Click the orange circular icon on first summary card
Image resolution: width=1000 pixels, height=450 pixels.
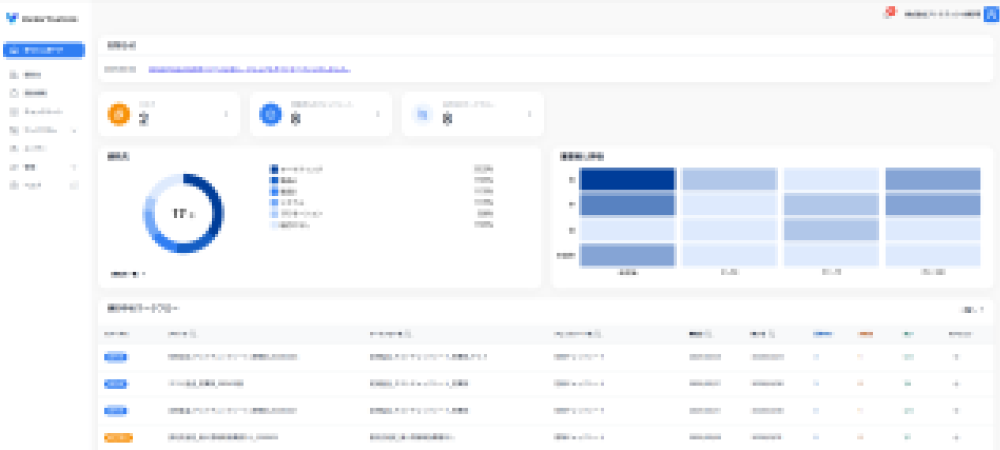(x=120, y=115)
